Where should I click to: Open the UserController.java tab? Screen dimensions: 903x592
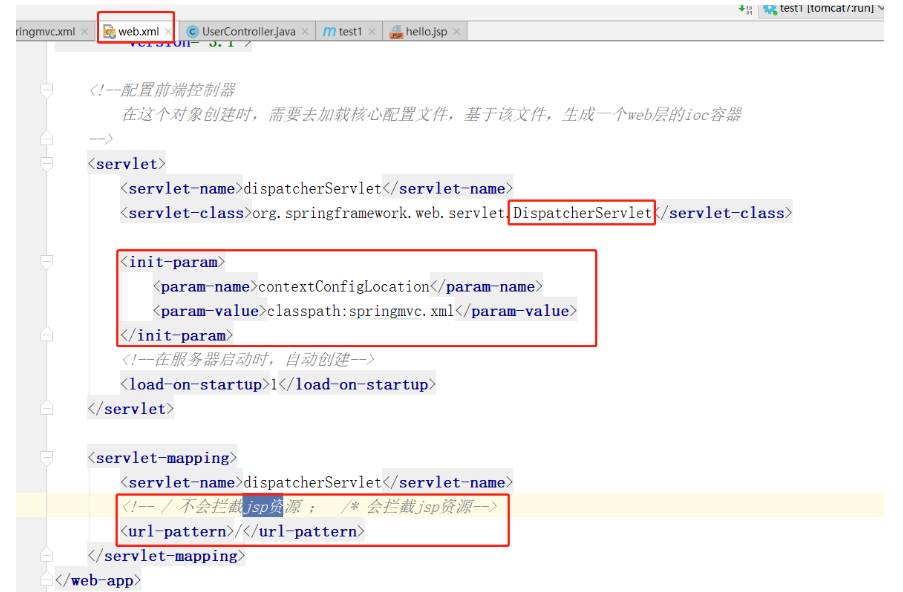(x=248, y=32)
